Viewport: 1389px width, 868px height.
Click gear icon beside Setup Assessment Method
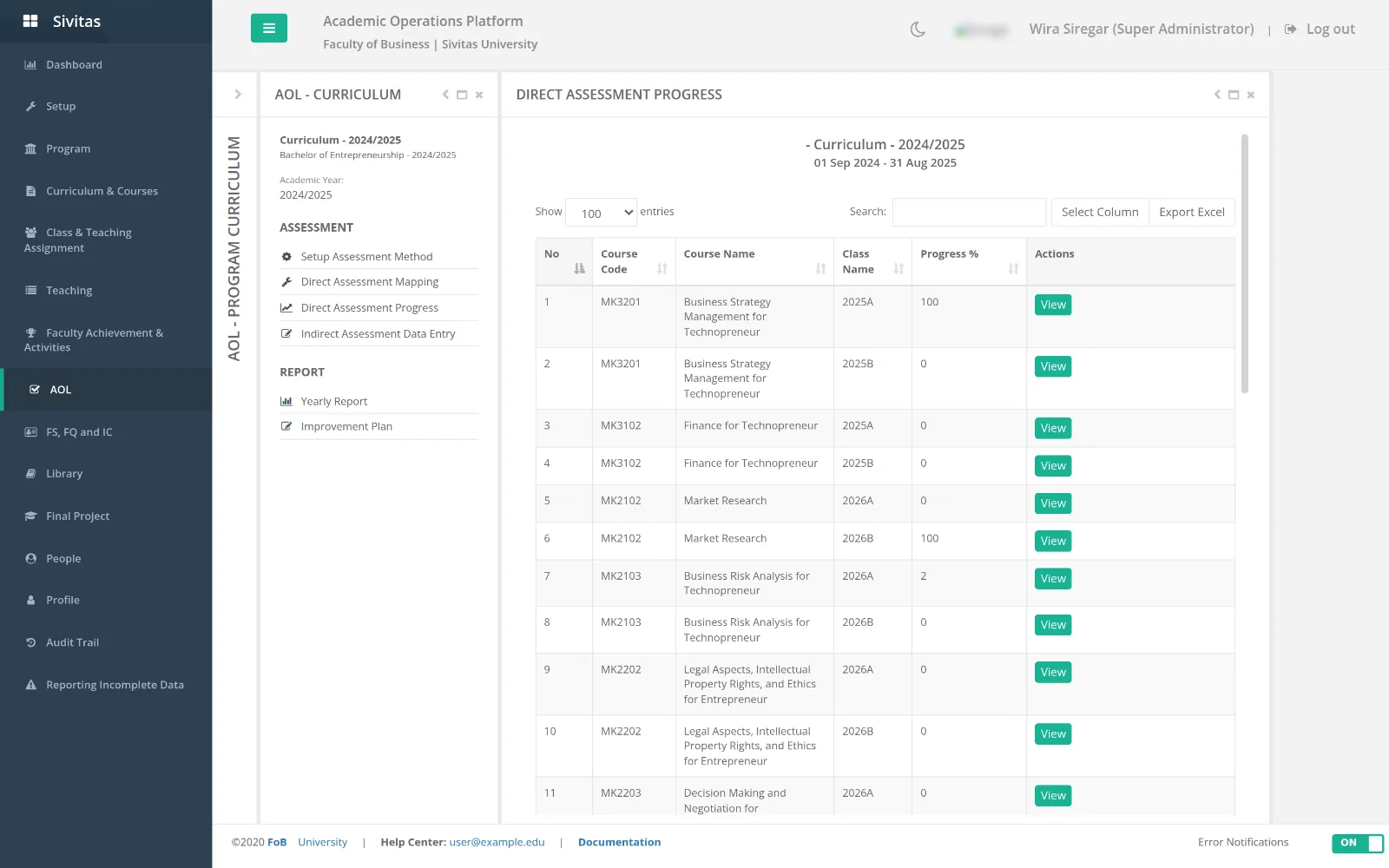click(286, 256)
